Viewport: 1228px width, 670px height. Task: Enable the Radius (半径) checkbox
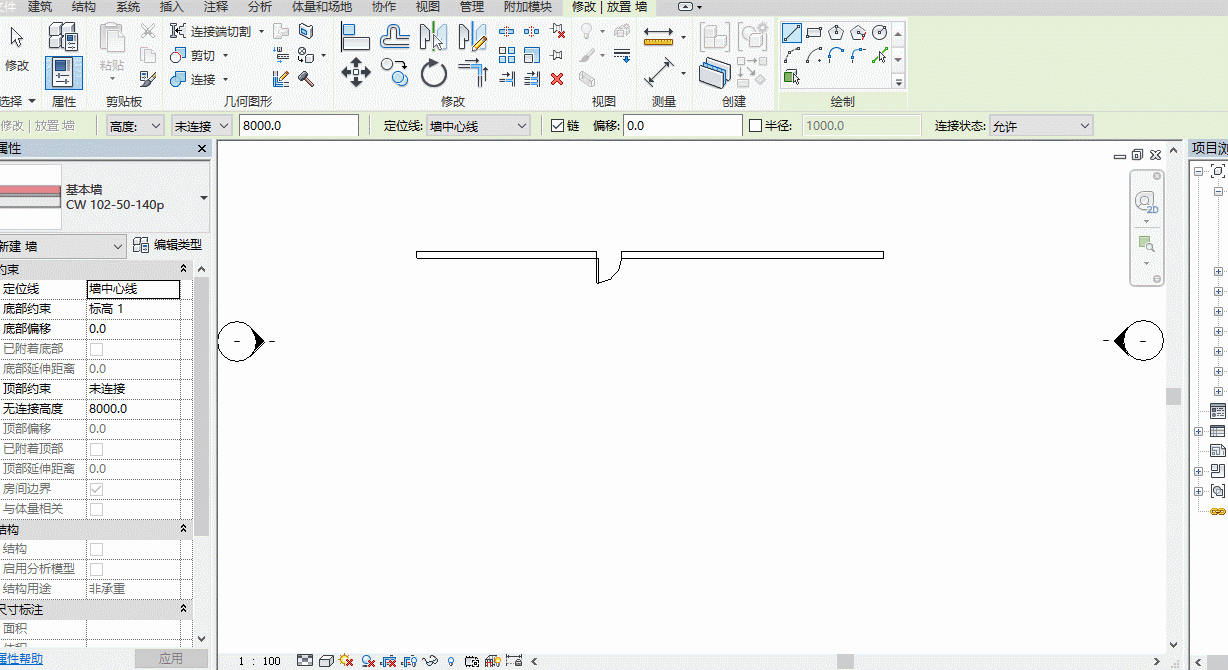coord(756,126)
